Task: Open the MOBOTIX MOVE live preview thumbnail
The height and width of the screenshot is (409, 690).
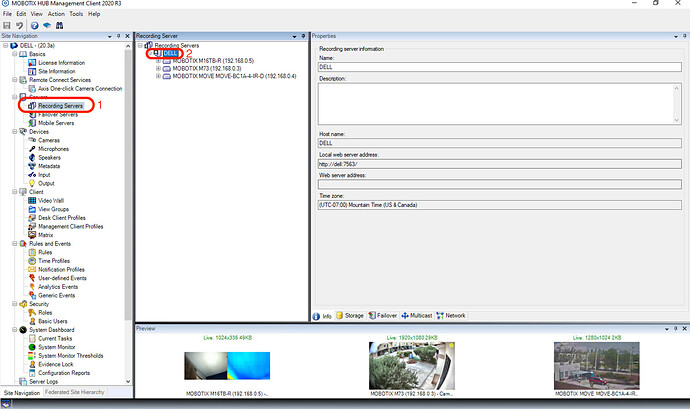Action: click(596, 365)
